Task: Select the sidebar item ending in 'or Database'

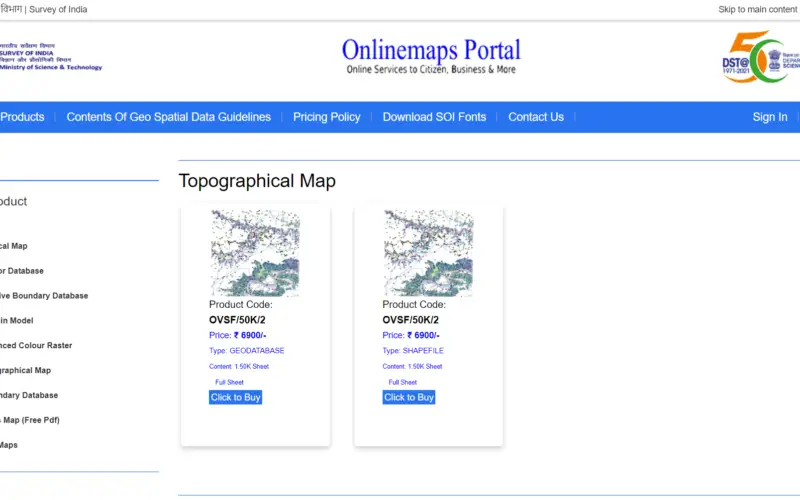Action: tap(21, 271)
